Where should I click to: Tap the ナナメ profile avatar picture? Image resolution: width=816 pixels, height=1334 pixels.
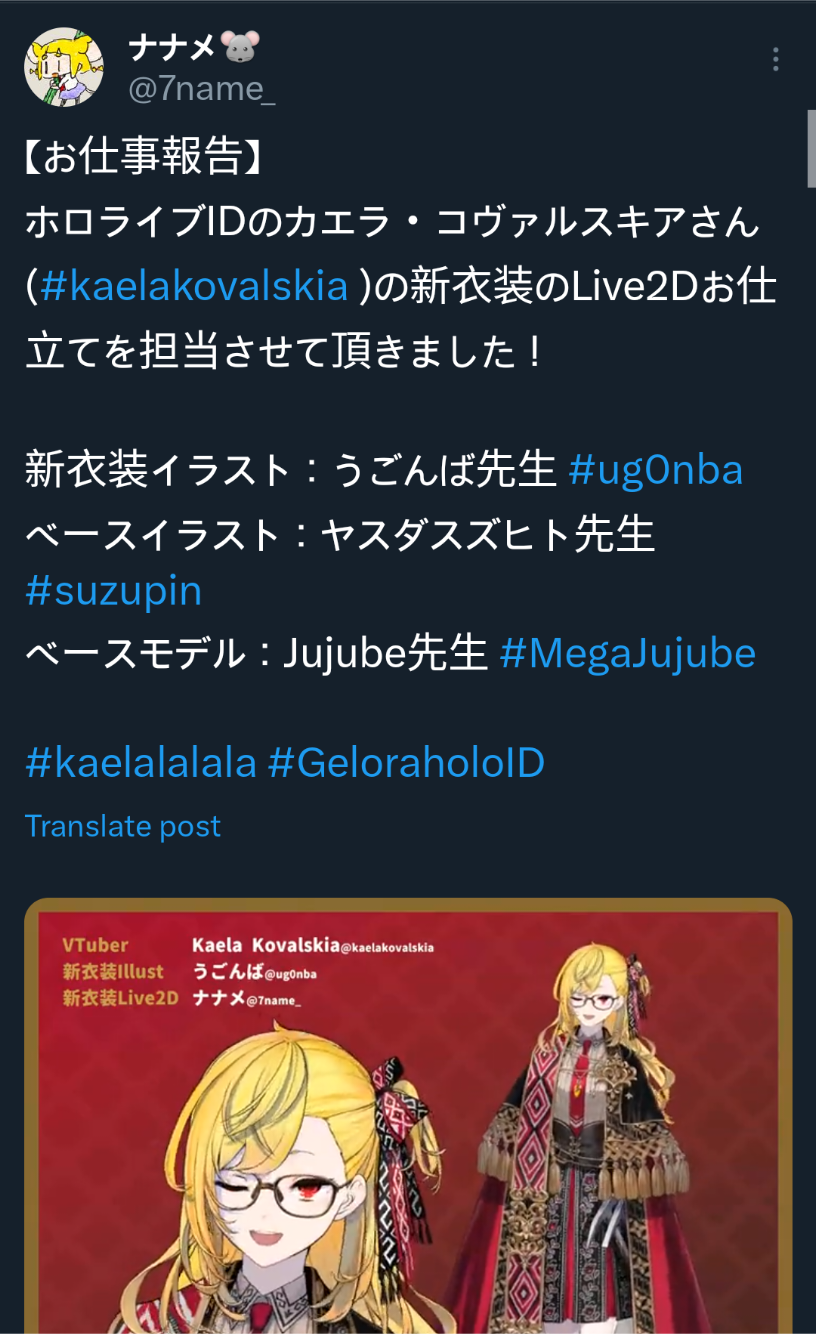pyautogui.click(x=65, y=67)
